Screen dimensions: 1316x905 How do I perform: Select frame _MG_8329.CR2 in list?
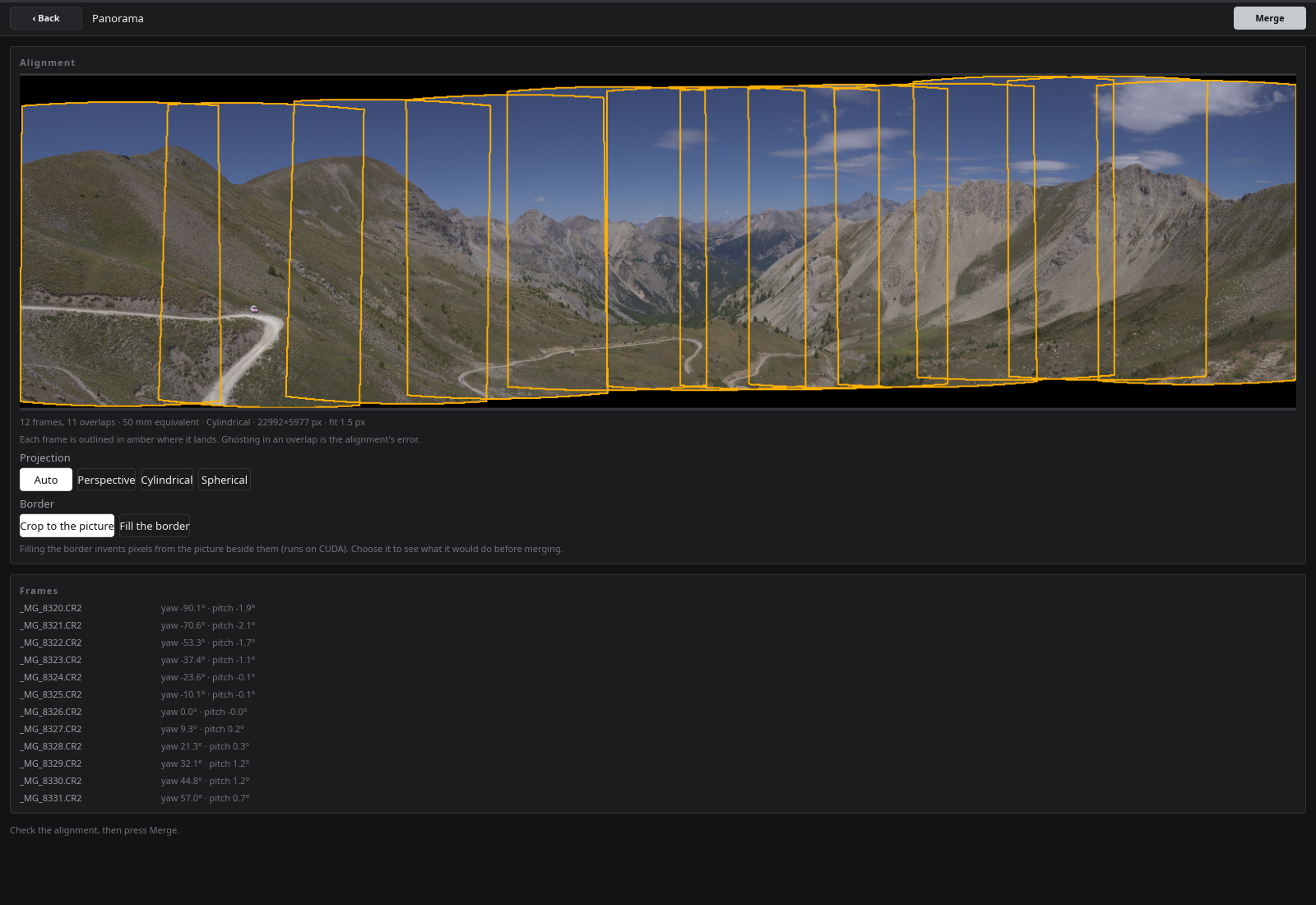pos(658,763)
